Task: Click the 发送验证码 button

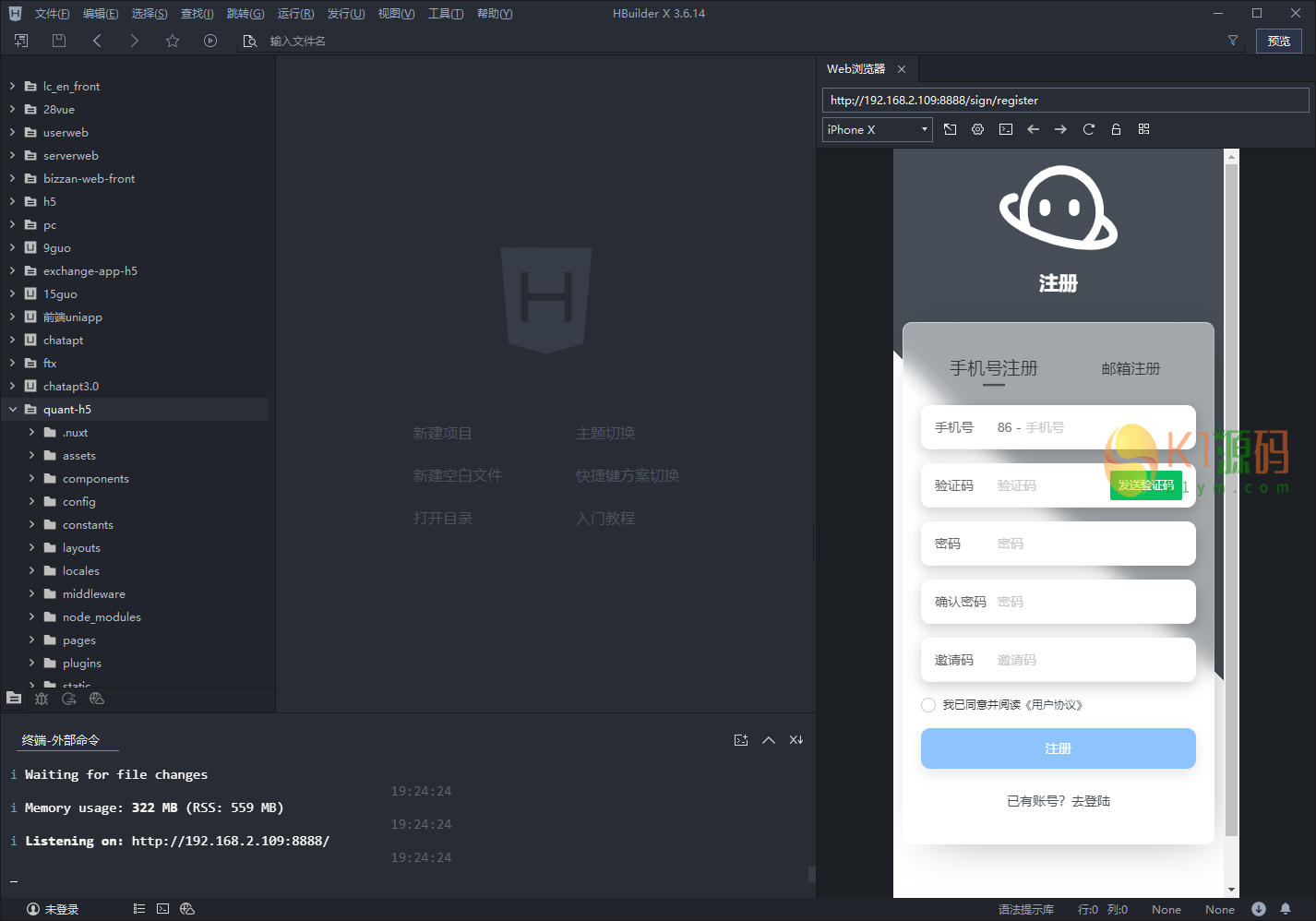Action: click(1145, 485)
